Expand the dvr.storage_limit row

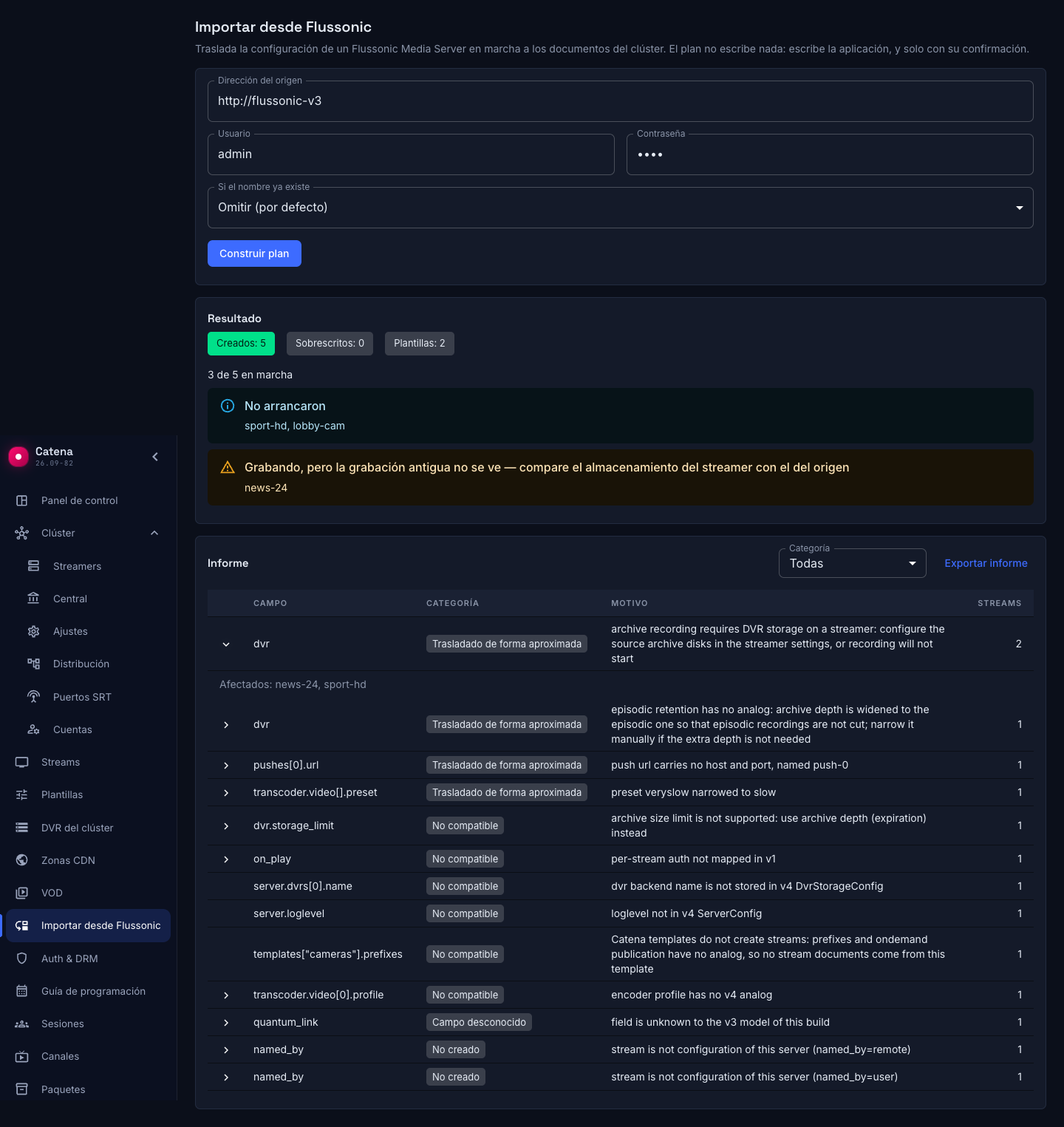(226, 826)
